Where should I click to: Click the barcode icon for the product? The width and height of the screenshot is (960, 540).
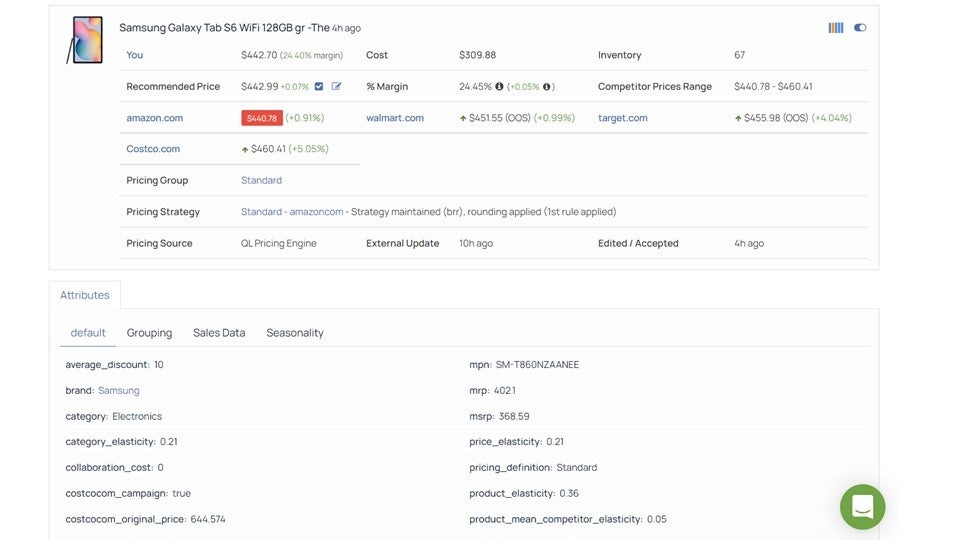point(835,28)
